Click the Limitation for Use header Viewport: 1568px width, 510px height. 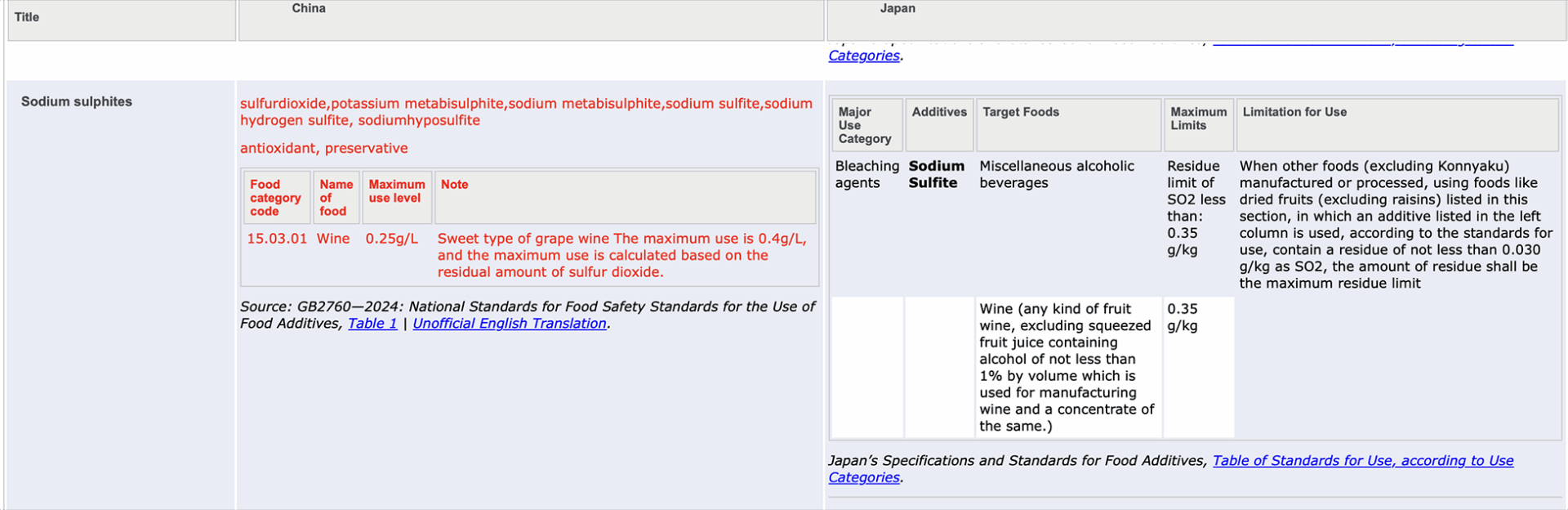[1397, 125]
